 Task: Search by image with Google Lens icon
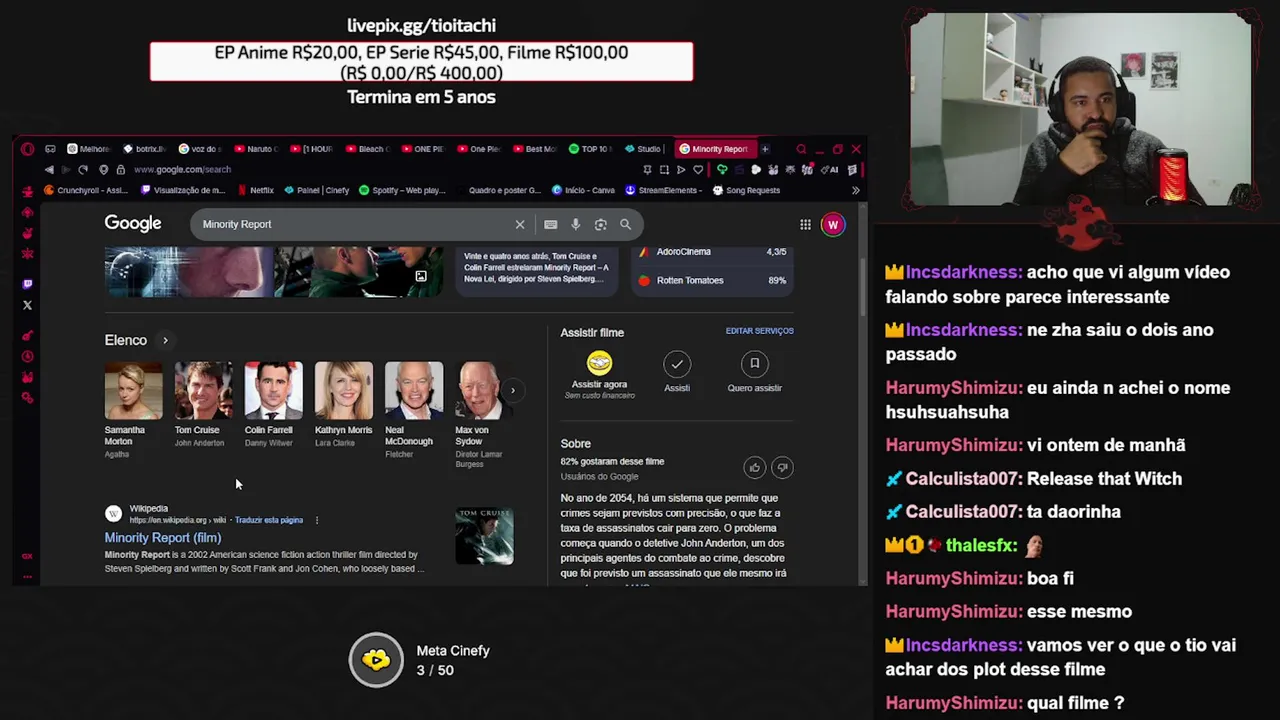[600, 224]
